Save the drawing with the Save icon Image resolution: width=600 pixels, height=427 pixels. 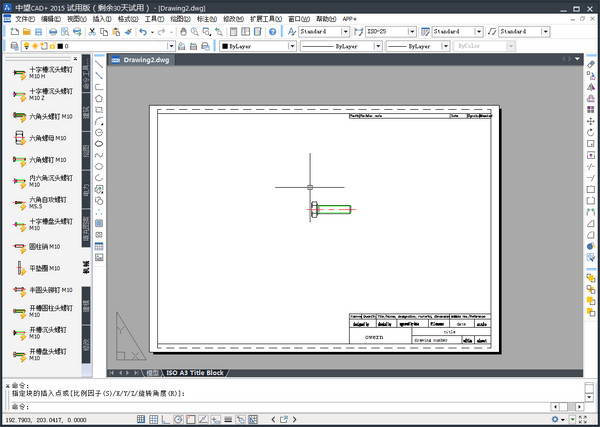coord(38,32)
